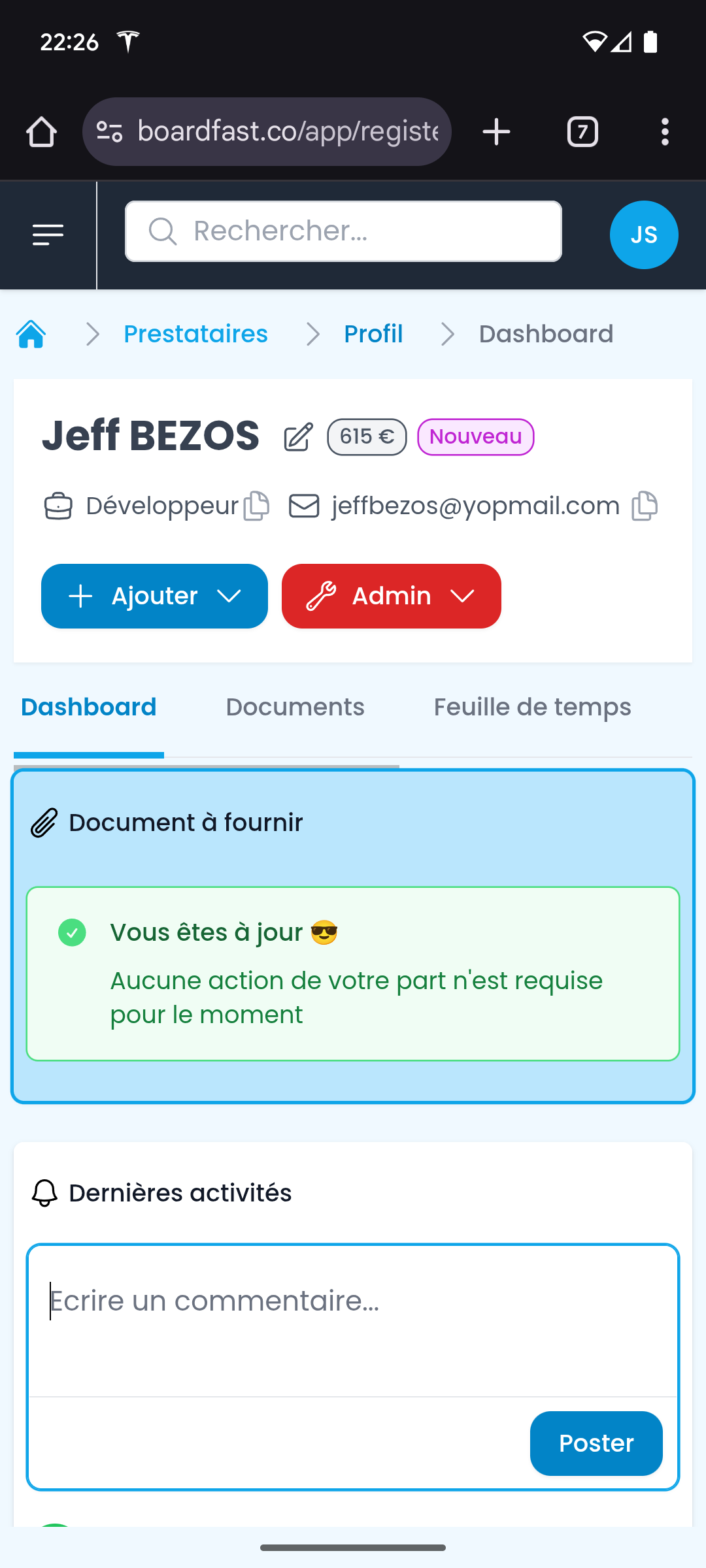Switch to the Documents tab
706x1568 pixels.
click(295, 708)
